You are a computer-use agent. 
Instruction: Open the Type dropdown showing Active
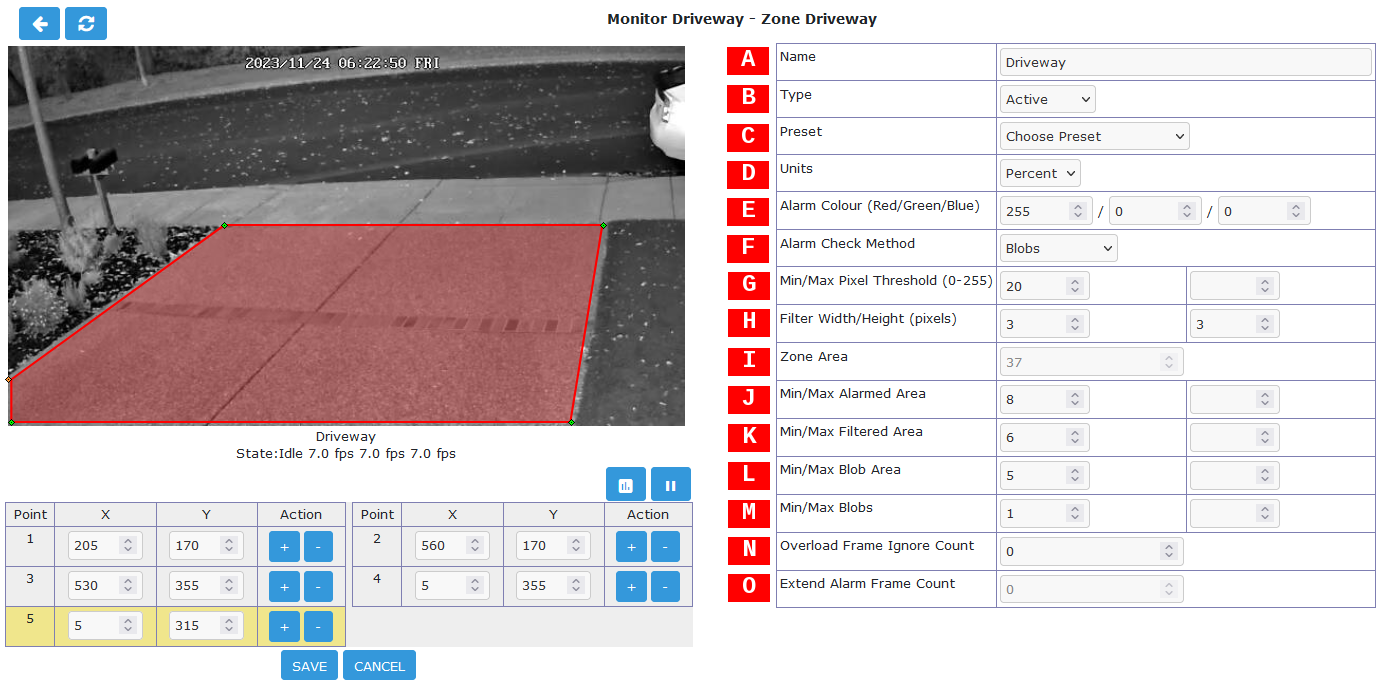coord(1048,99)
